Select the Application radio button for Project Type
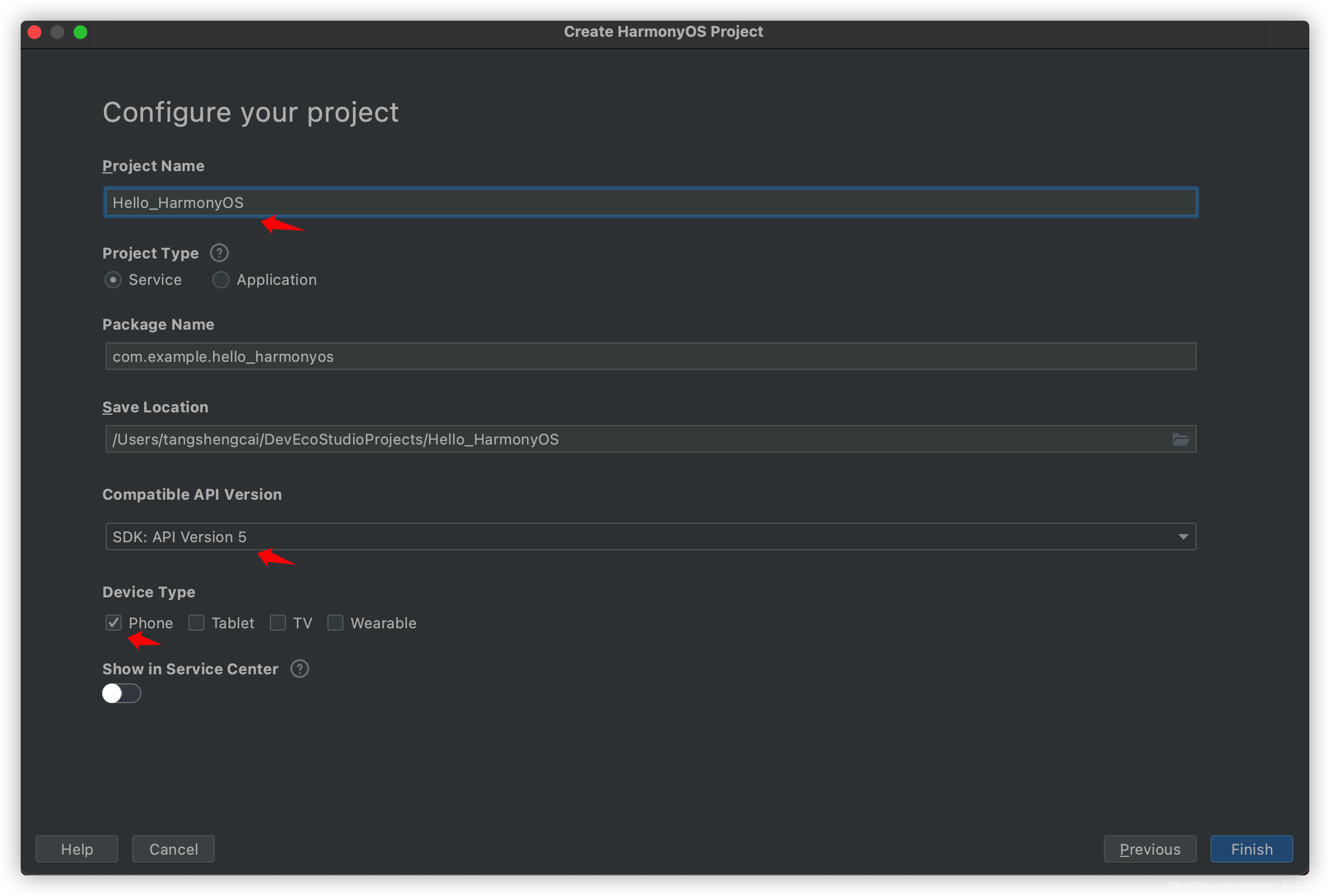 coord(221,279)
